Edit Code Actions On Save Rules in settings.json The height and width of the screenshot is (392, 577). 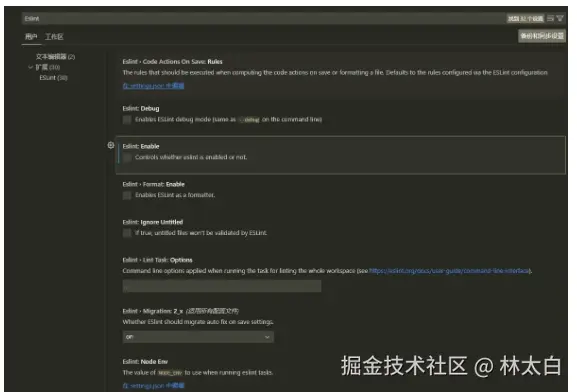pos(153,86)
